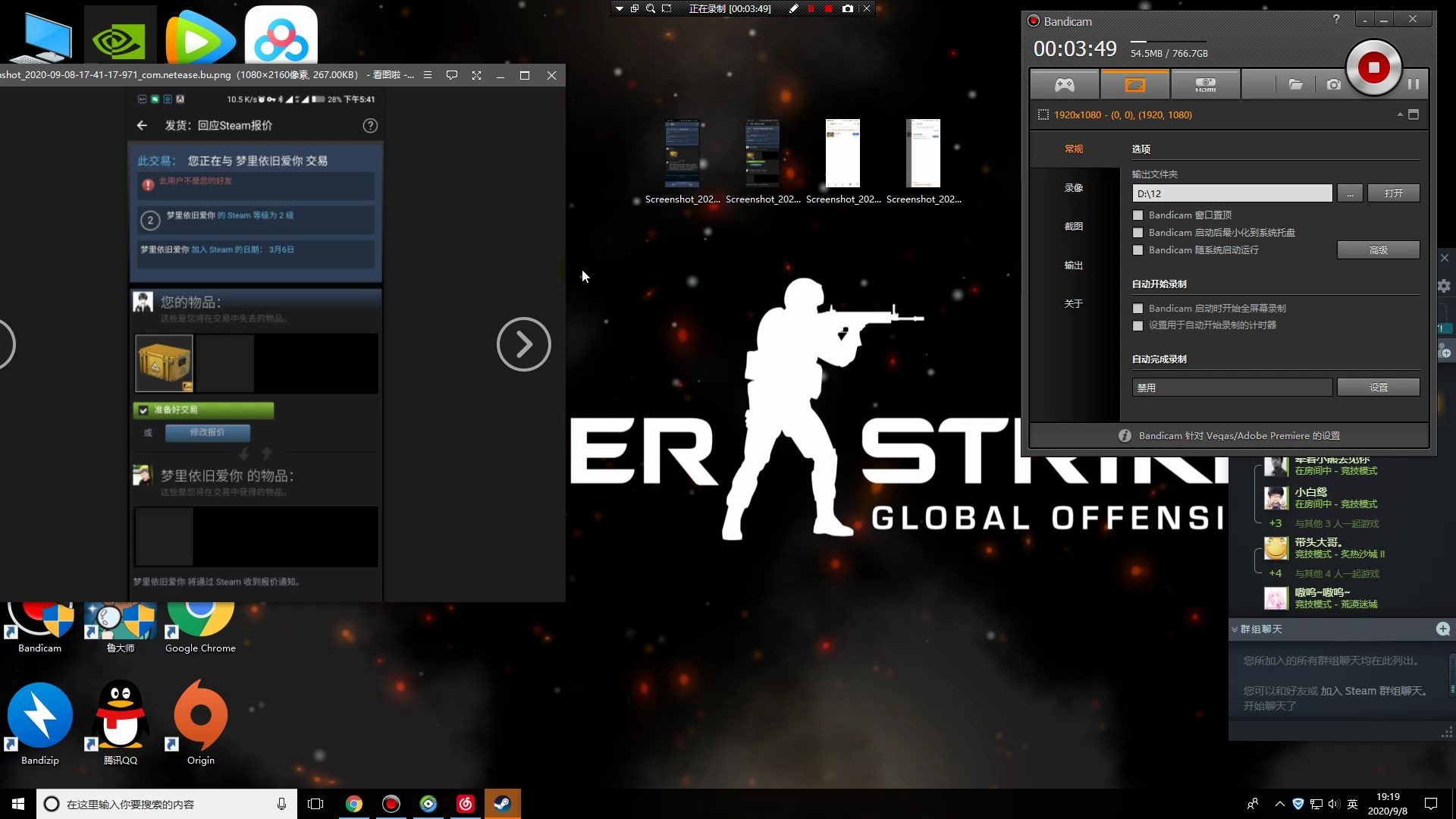The height and width of the screenshot is (819, 1456).
Task: Click plus icon next to 群组聊天
Action: point(1443,629)
